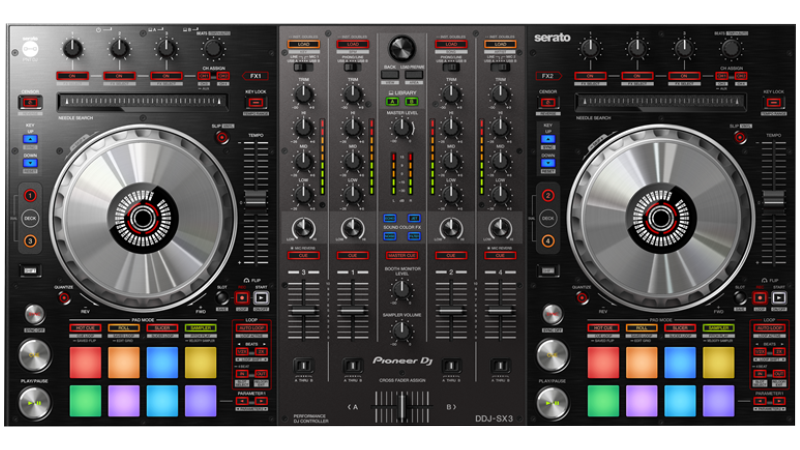
Task: Toggle the left deck Censor button
Action: point(29,103)
